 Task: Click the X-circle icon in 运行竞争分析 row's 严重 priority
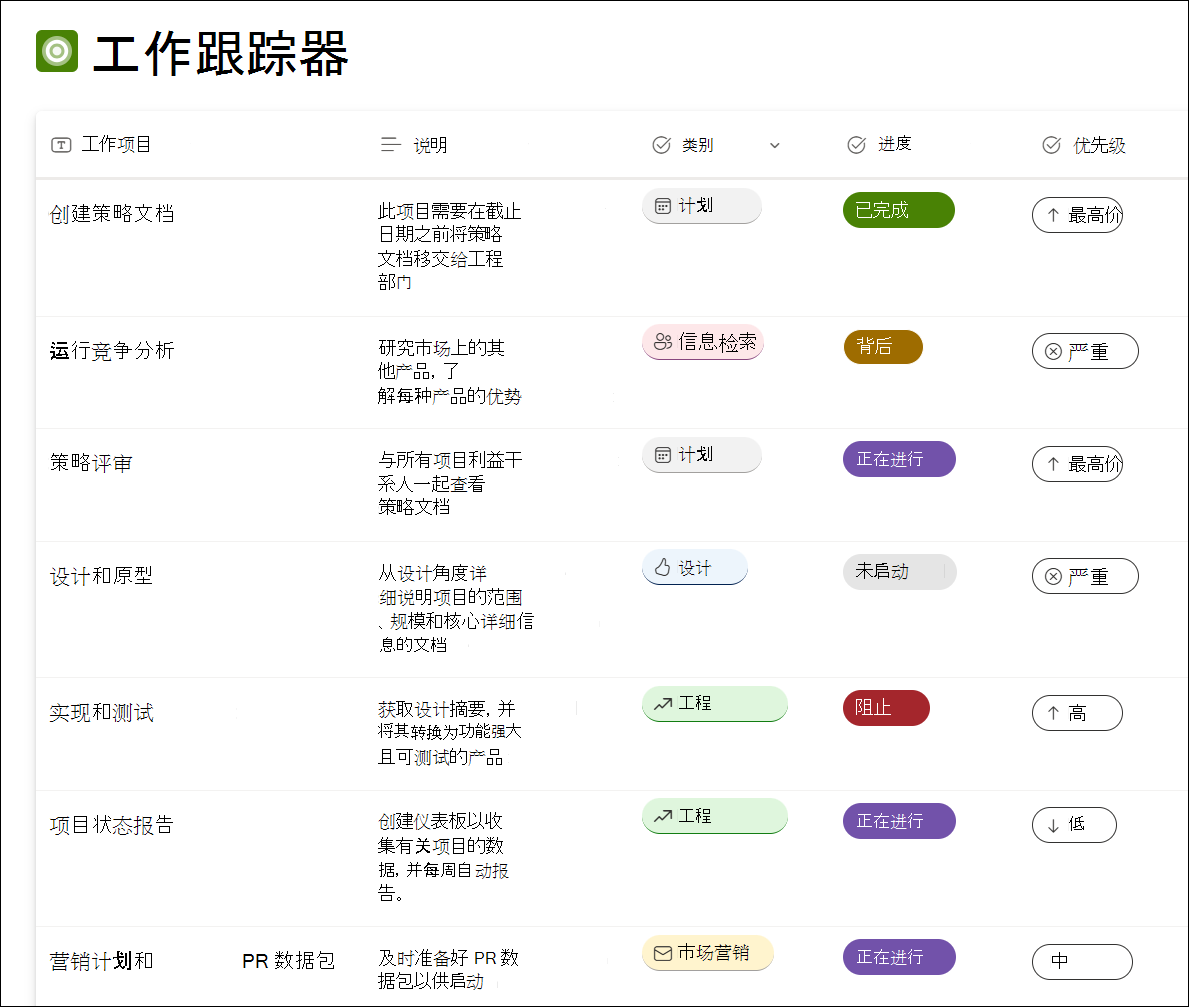(x=1053, y=351)
